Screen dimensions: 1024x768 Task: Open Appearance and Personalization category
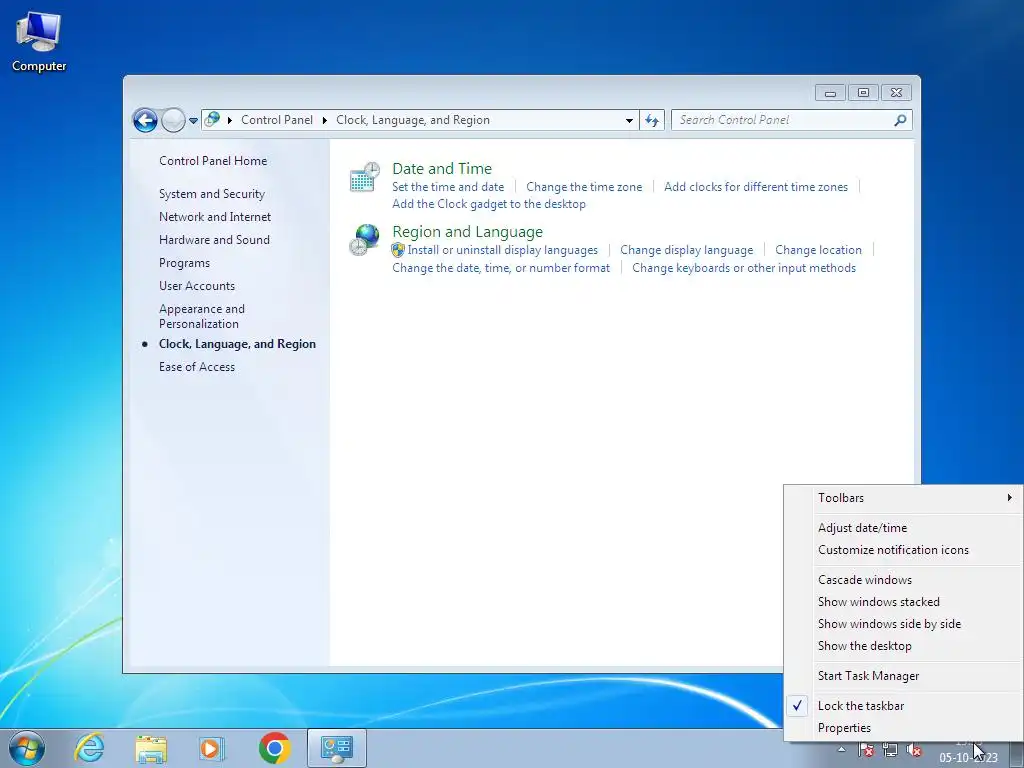click(x=202, y=316)
